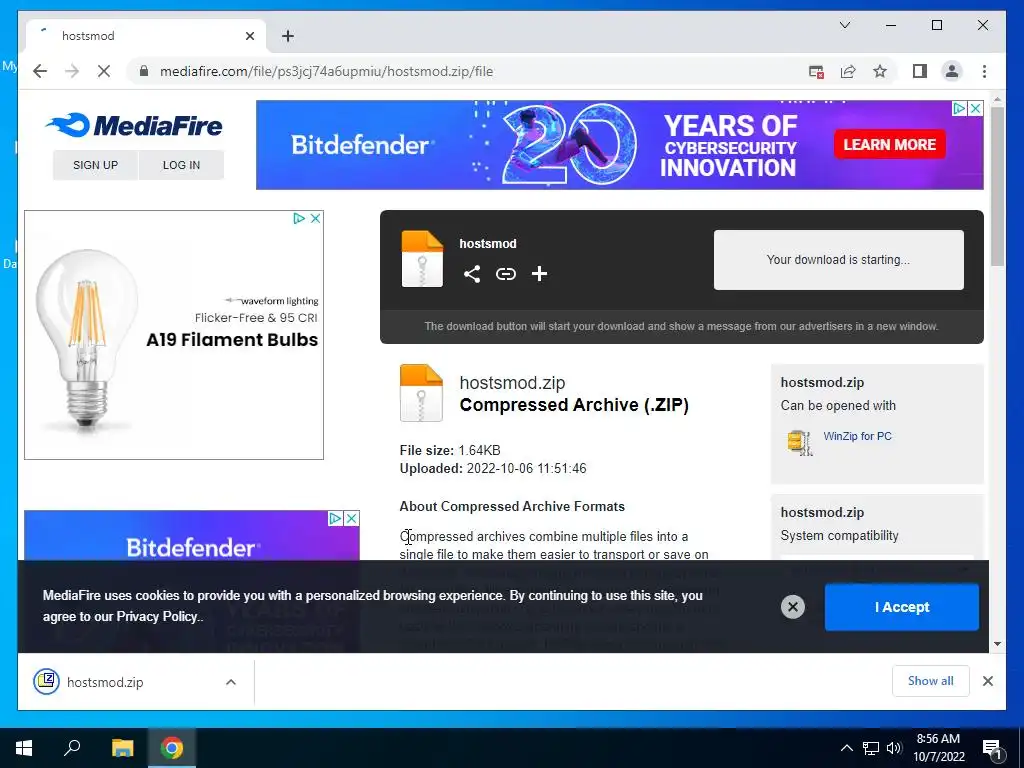
Task: Click the share page icon in address bar
Action: 848,71
